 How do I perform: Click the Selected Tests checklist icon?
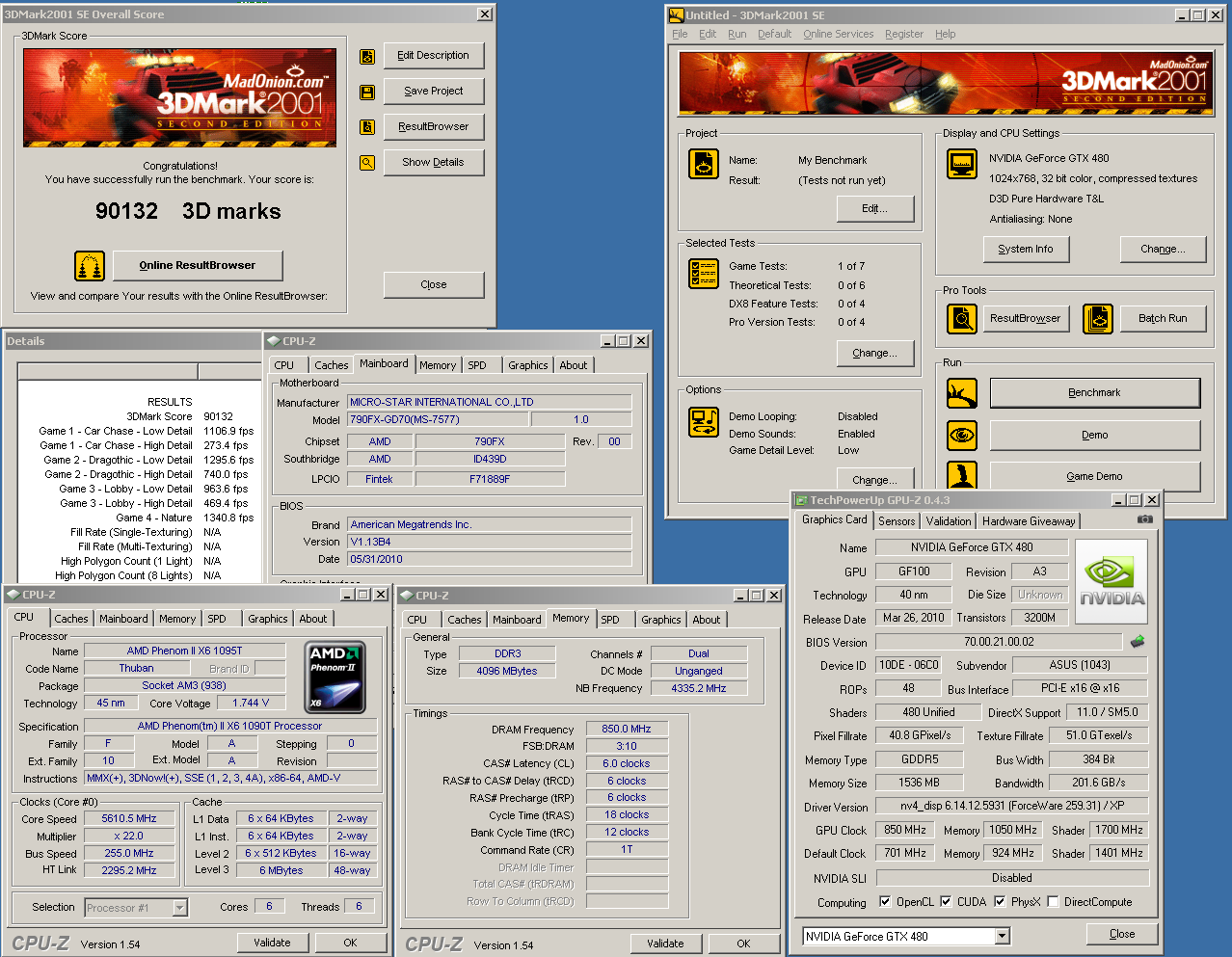[x=704, y=274]
